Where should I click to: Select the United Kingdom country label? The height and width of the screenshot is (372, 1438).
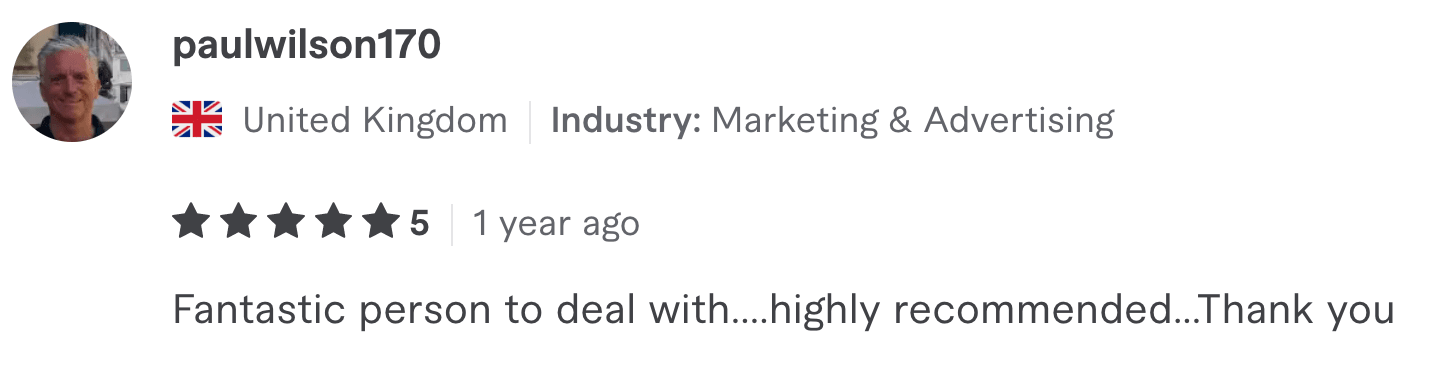click(x=375, y=121)
